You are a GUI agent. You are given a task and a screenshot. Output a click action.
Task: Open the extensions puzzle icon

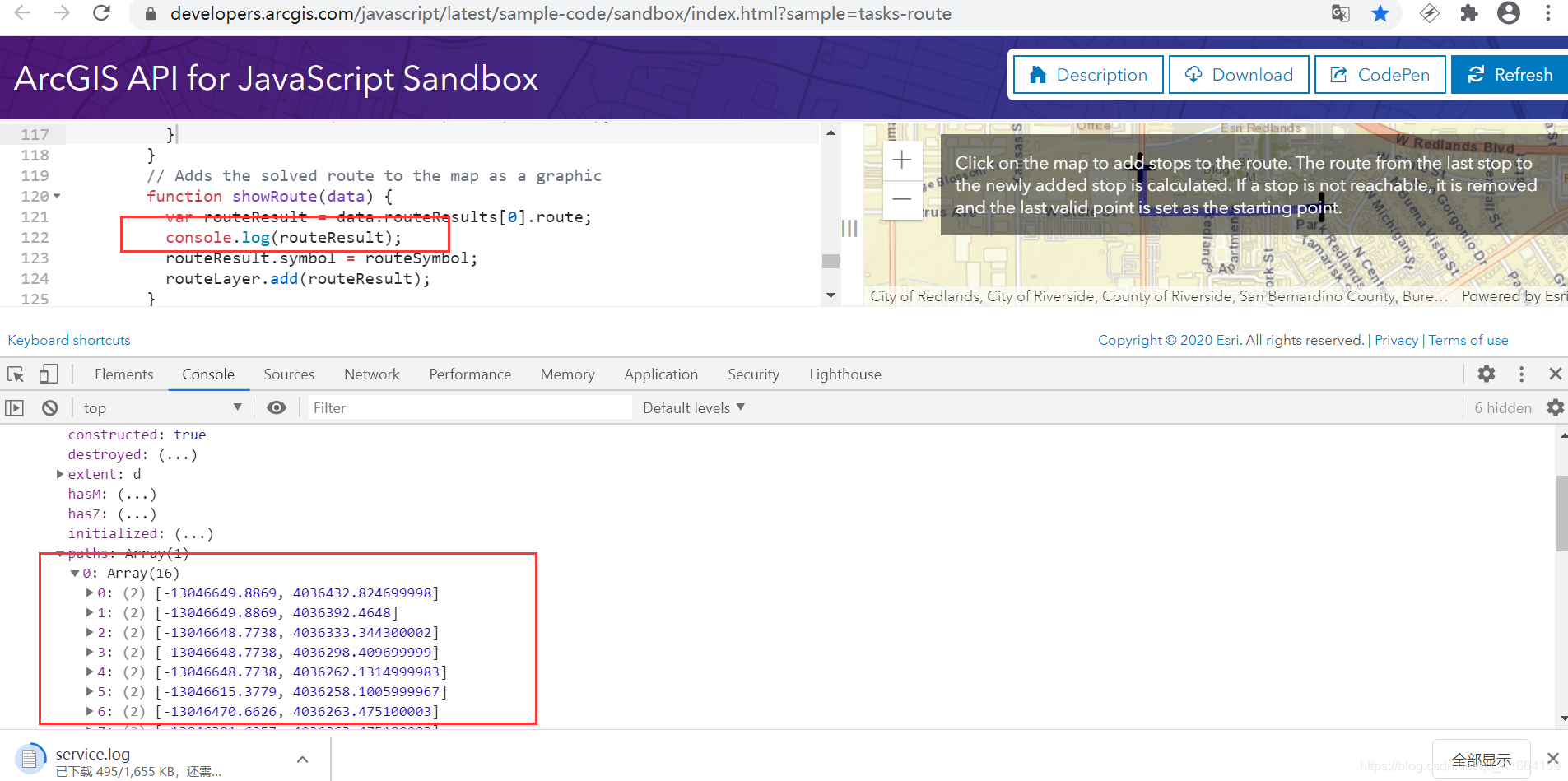click(x=1469, y=13)
